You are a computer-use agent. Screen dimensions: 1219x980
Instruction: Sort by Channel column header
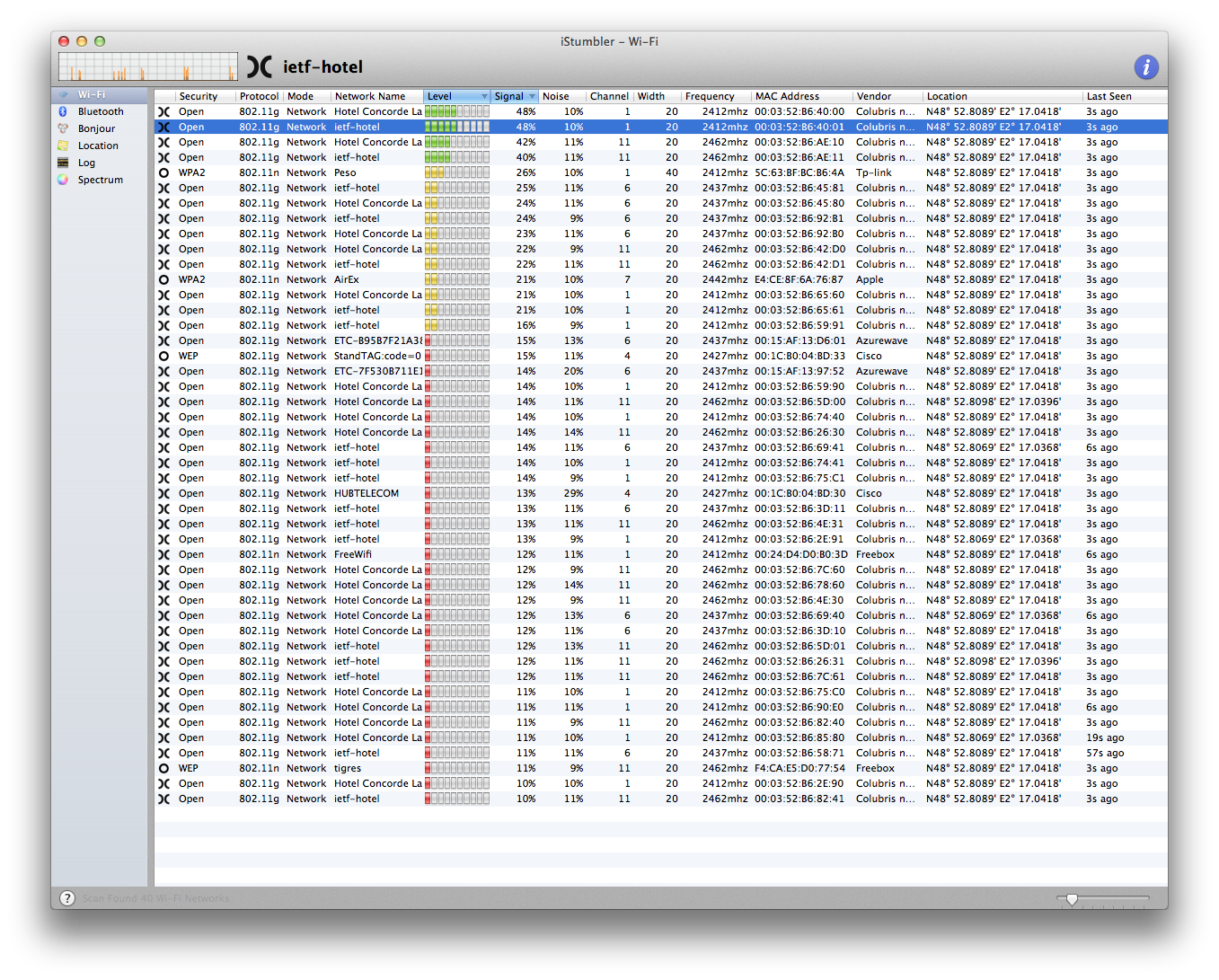pyautogui.click(x=610, y=96)
